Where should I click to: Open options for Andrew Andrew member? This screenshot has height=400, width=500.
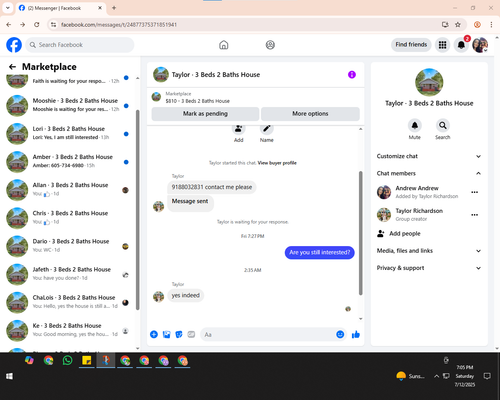pos(475,192)
